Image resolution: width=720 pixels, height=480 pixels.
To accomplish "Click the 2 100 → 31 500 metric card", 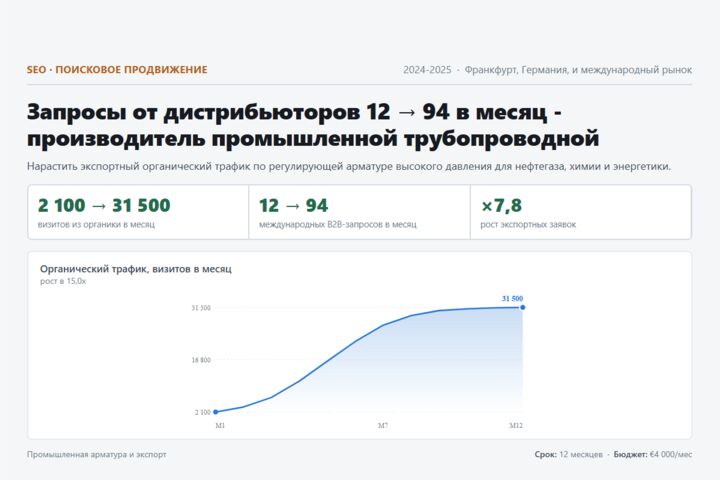I will (x=138, y=212).
